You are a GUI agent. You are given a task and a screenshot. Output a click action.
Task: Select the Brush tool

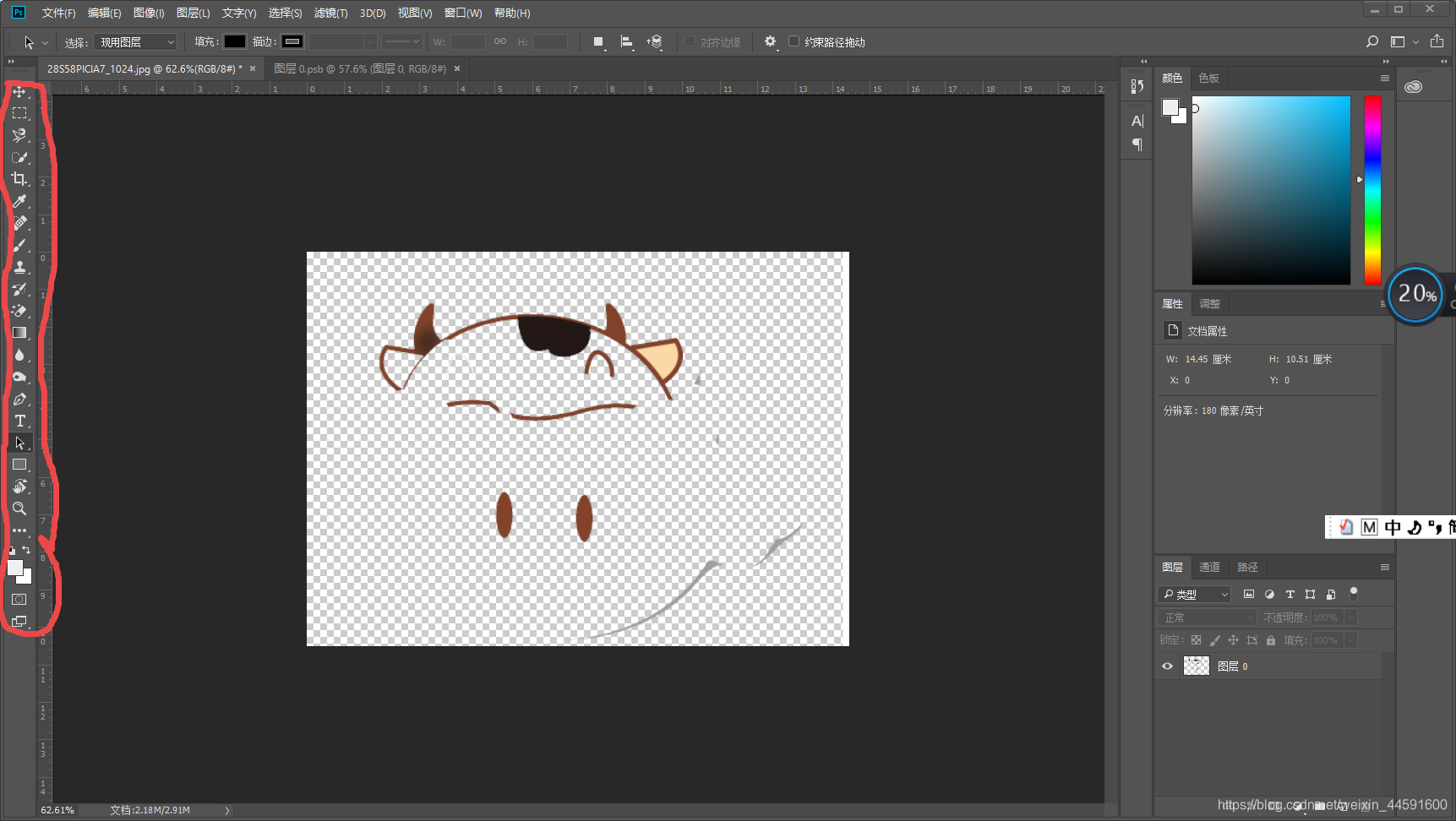[19, 245]
